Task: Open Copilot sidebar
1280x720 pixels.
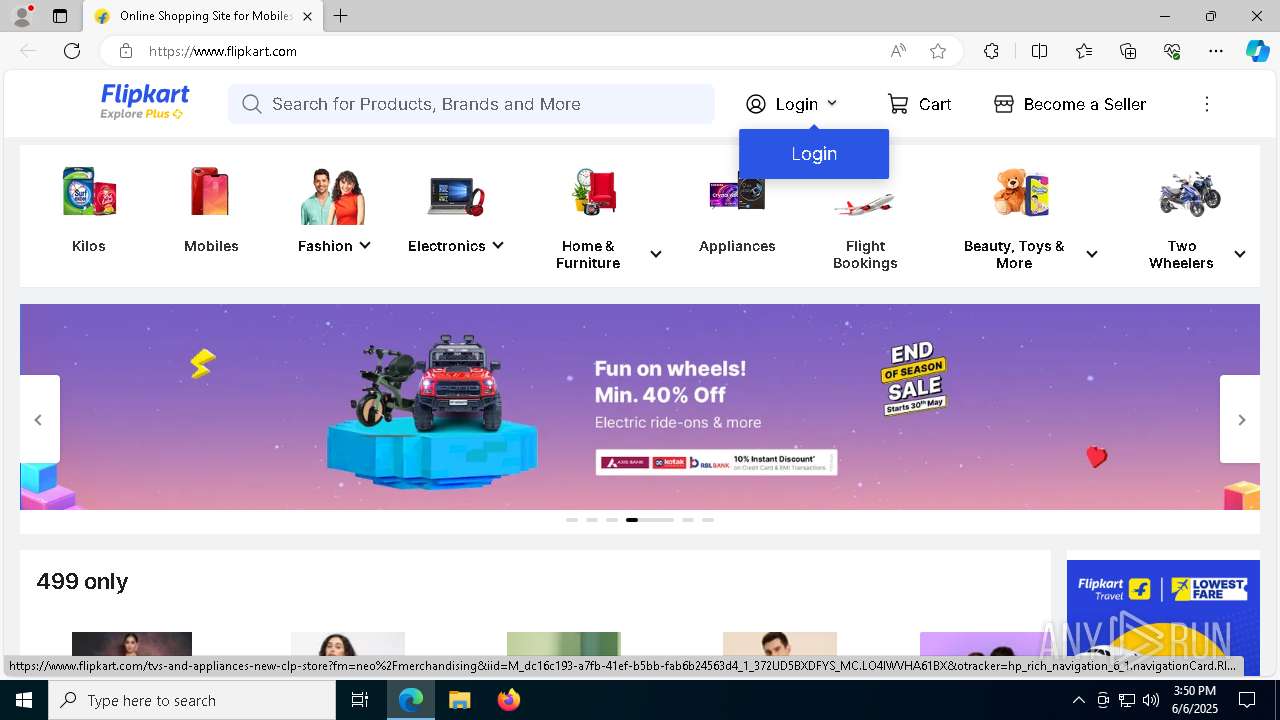Action: tap(1258, 51)
